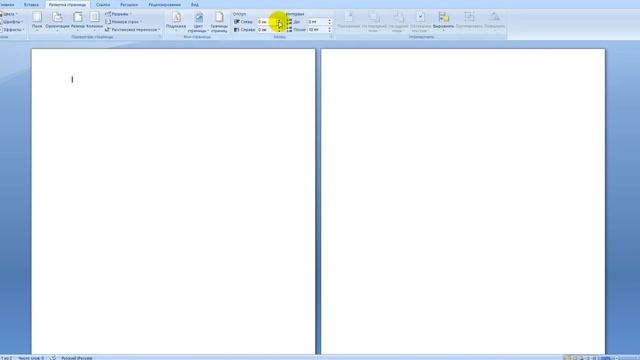Open the Line Numbers (Номера строк) dropdown
640x360 pixels.
pos(123,22)
